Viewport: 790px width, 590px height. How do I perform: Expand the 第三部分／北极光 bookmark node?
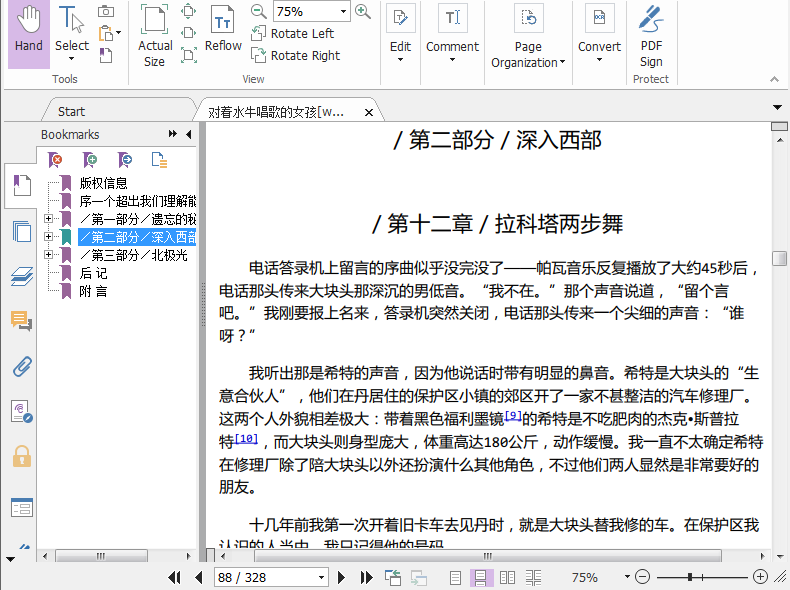coord(48,255)
